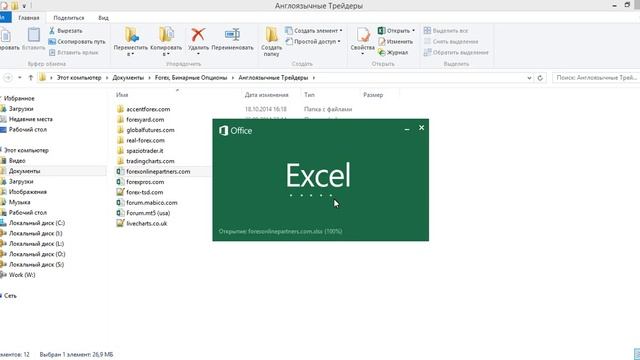Click the red Delete (Удалить) icon
Image resolution: width=640 pixels, height=360 pixels.
(x=198, y=35)
